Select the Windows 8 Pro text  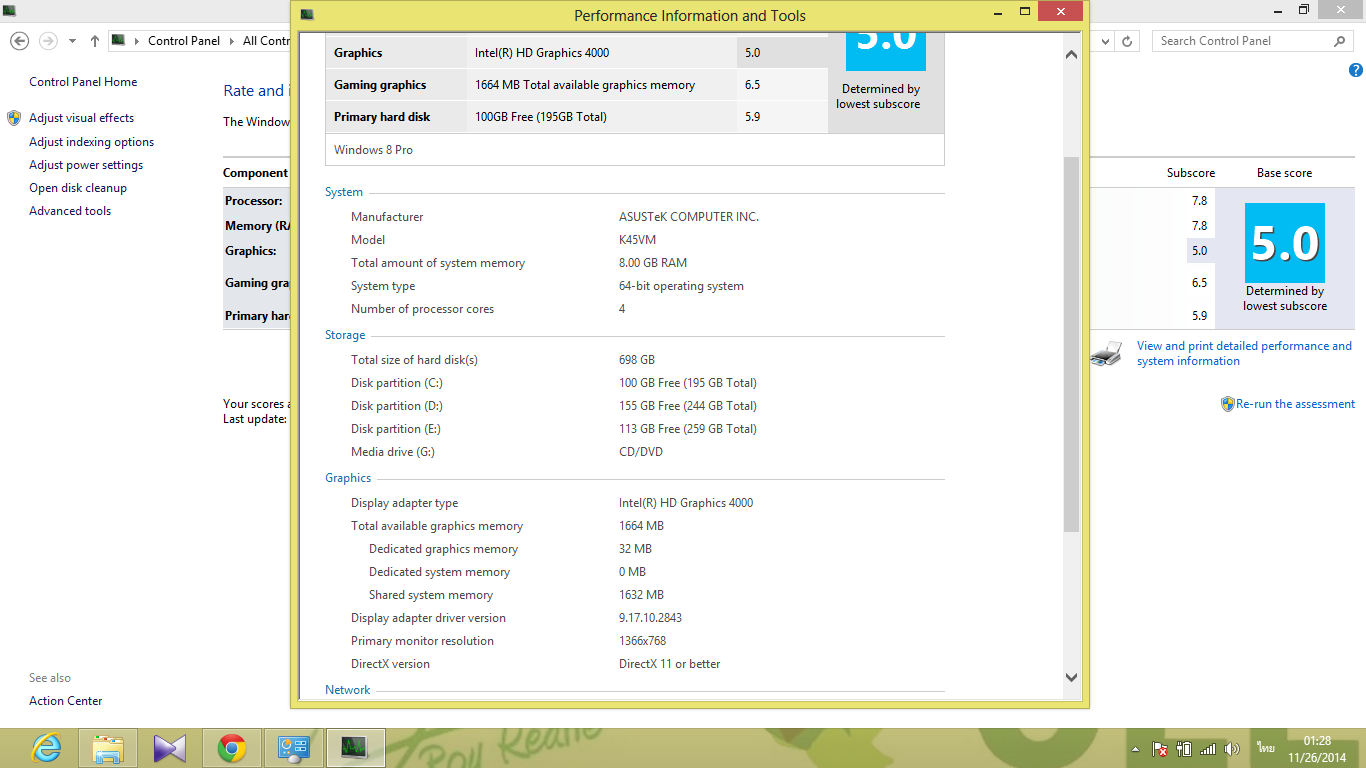point(373,150)
